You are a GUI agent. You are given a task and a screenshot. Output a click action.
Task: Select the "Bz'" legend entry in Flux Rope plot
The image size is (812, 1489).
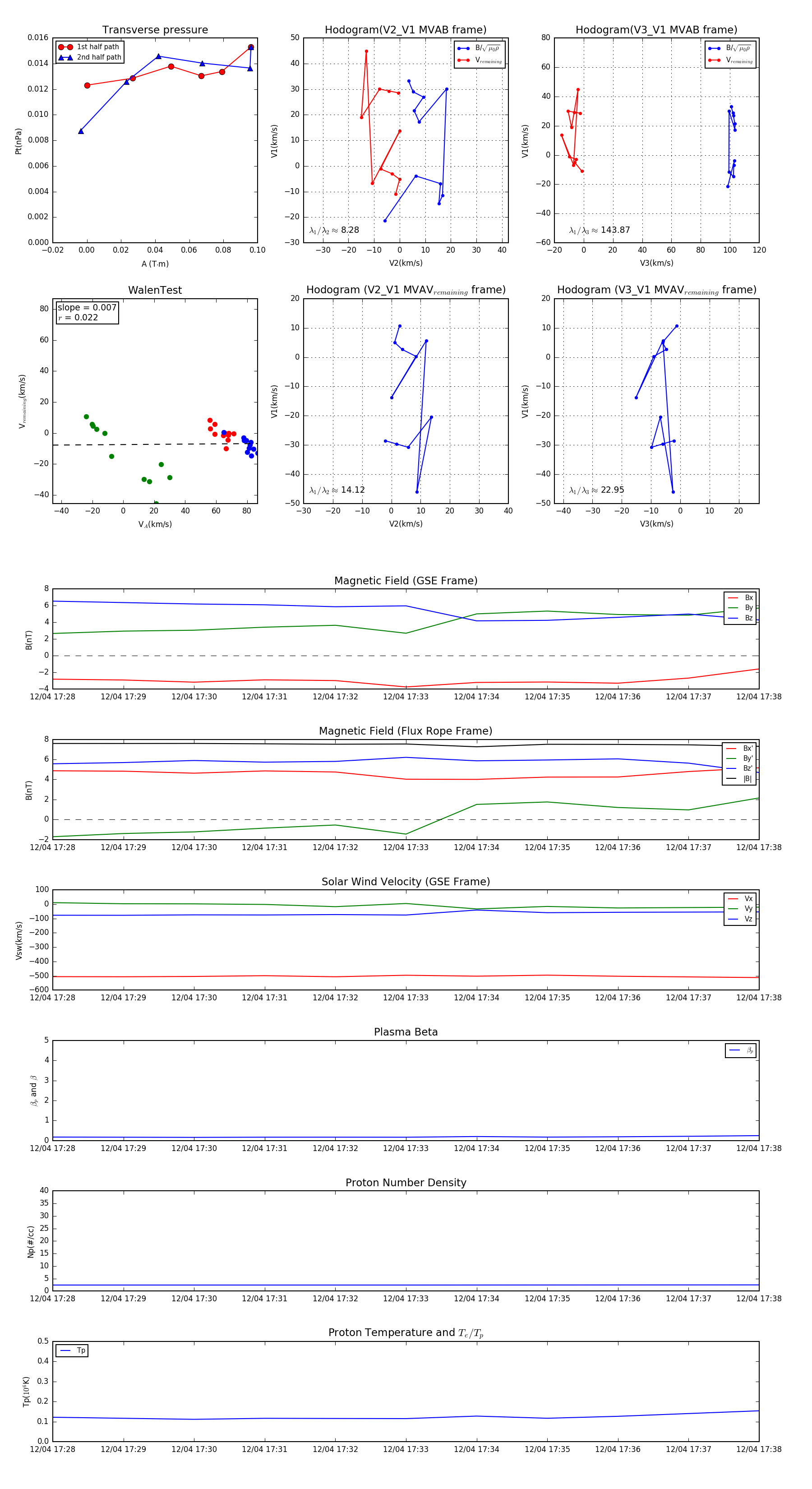[739, 769]
